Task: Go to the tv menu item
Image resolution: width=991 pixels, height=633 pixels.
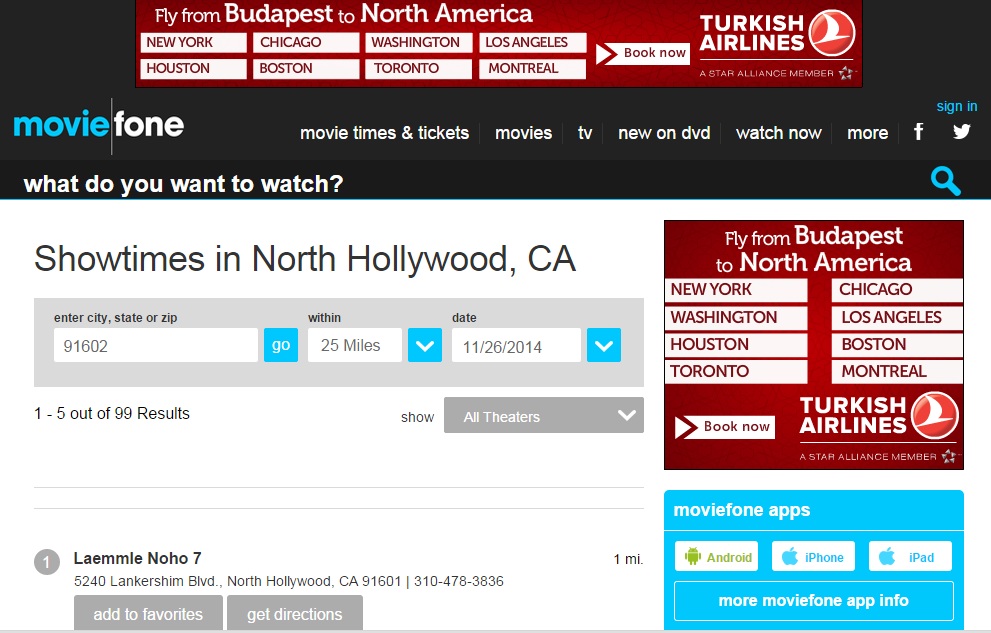Action: pos(585,133)
